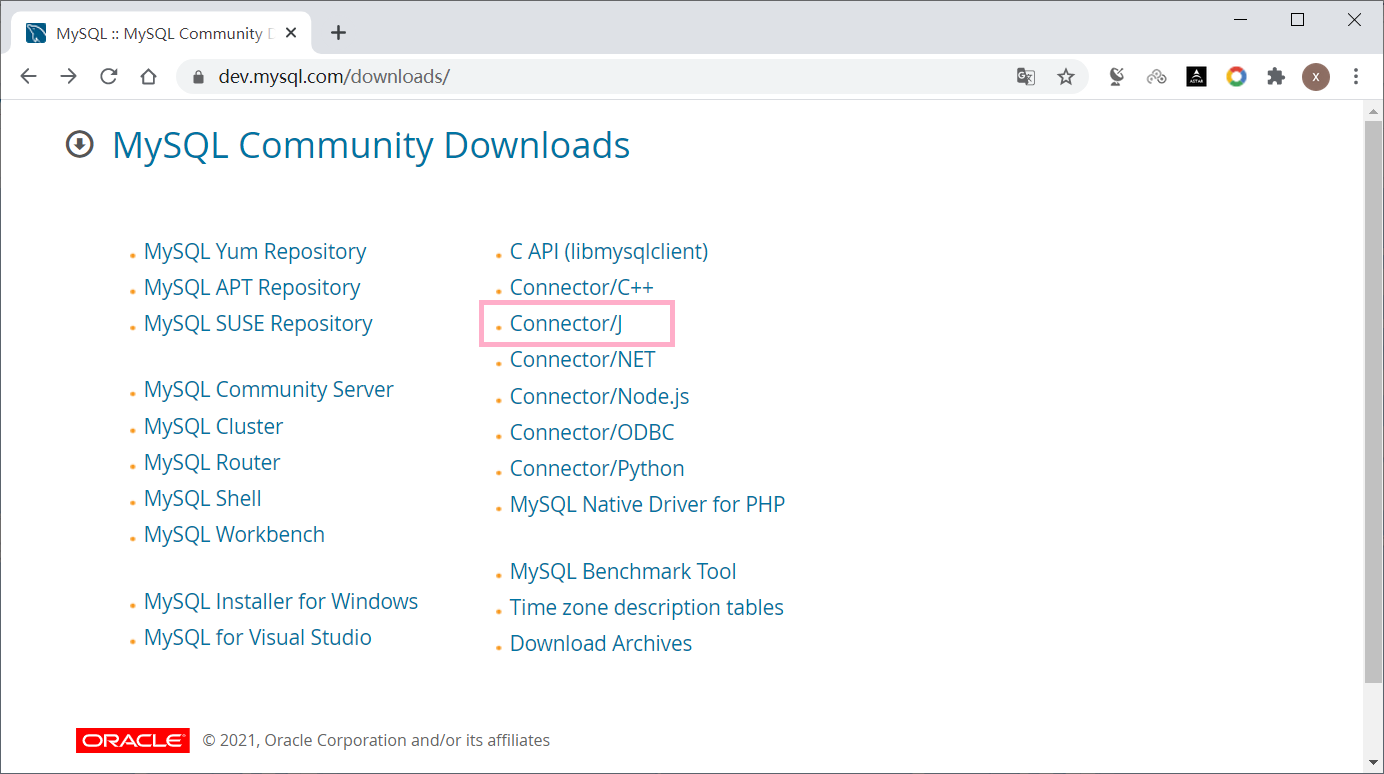Open MySQL Yum Repository link

pos(255,251)
